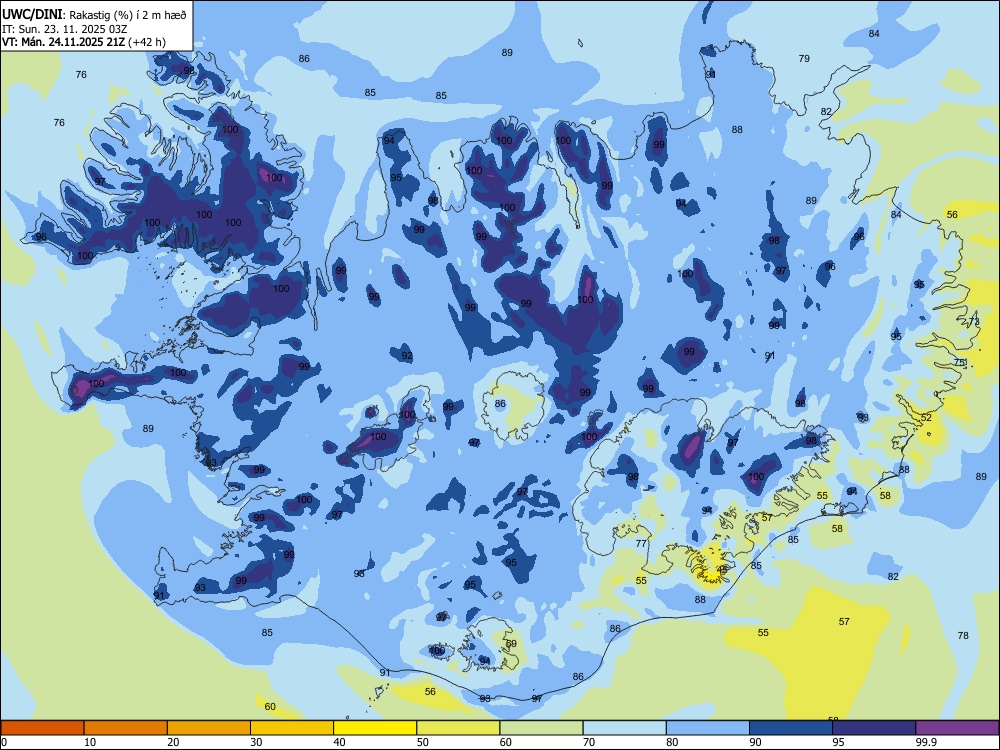Select the light blue 80–90 legend swatch
The width and height of the screenshot is (1000, 750).
tap(708, 728)
